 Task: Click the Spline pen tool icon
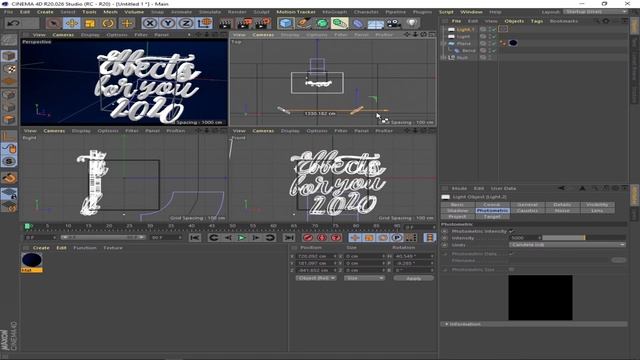pos(304,23)
